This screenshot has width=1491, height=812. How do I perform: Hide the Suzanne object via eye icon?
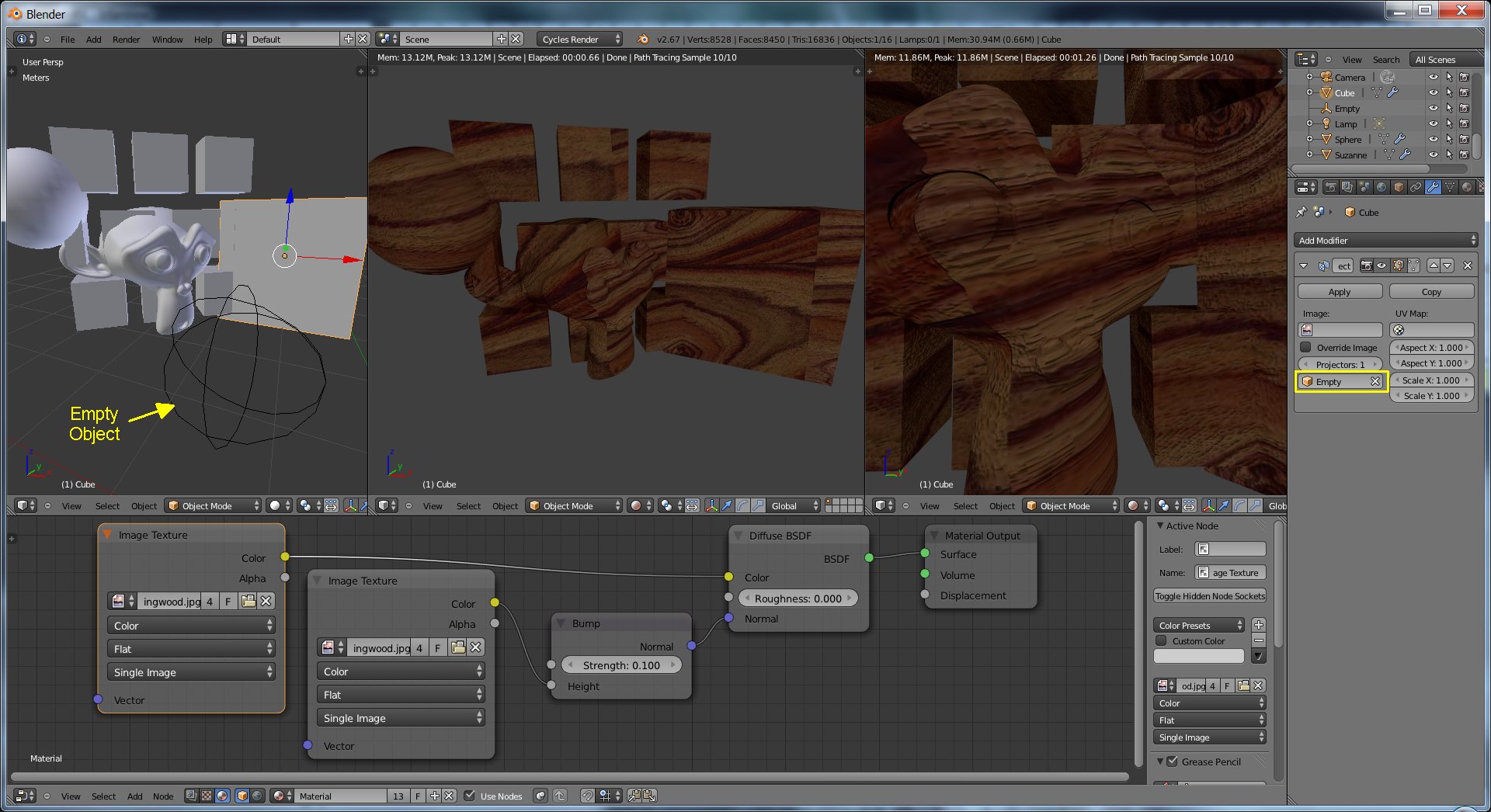click(1433, 154)
